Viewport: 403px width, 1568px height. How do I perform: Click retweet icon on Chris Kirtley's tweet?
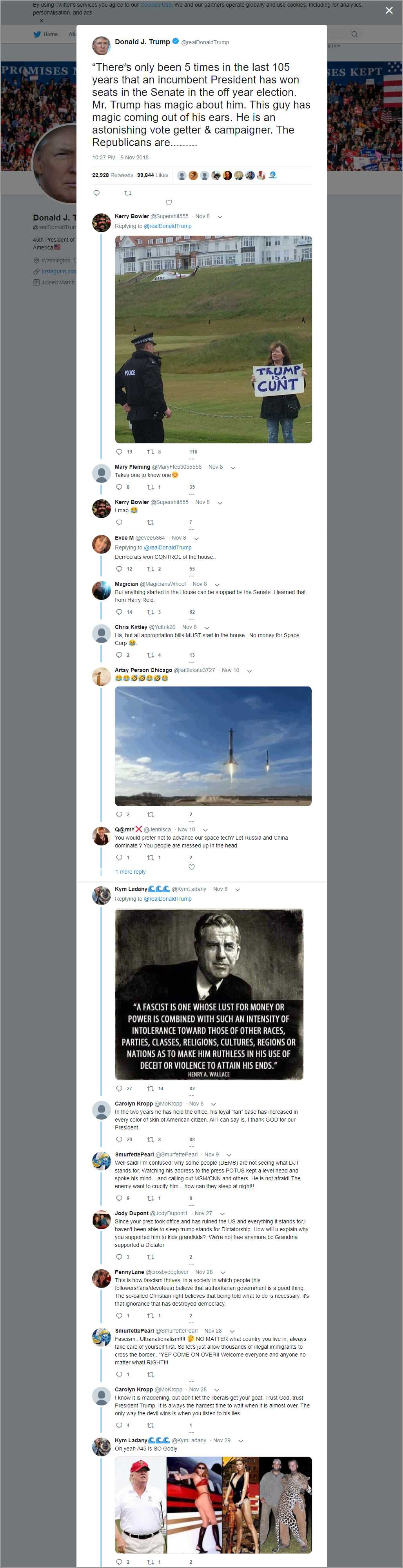[x=151, y=655]
